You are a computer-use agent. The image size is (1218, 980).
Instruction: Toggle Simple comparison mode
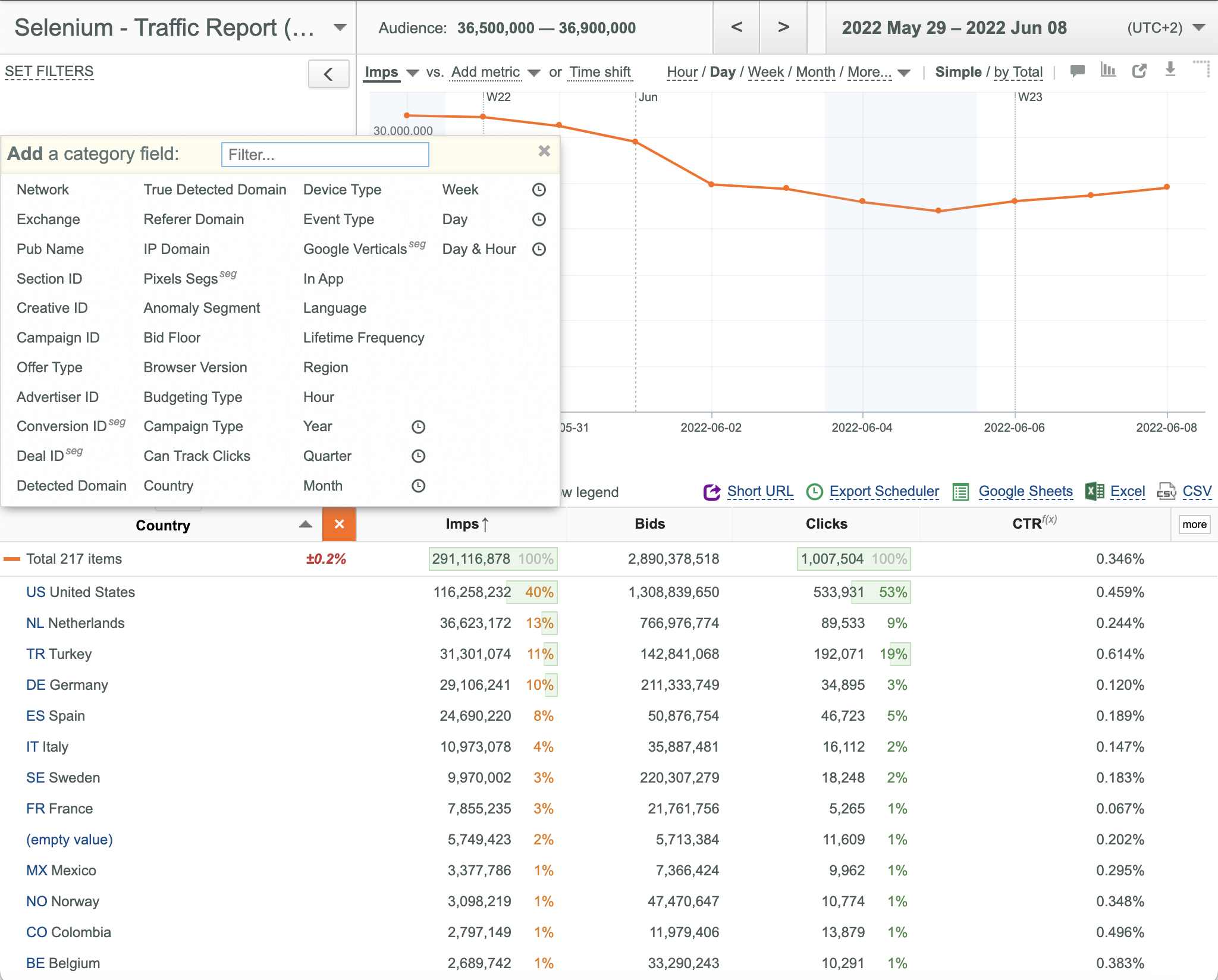point(958,72)
